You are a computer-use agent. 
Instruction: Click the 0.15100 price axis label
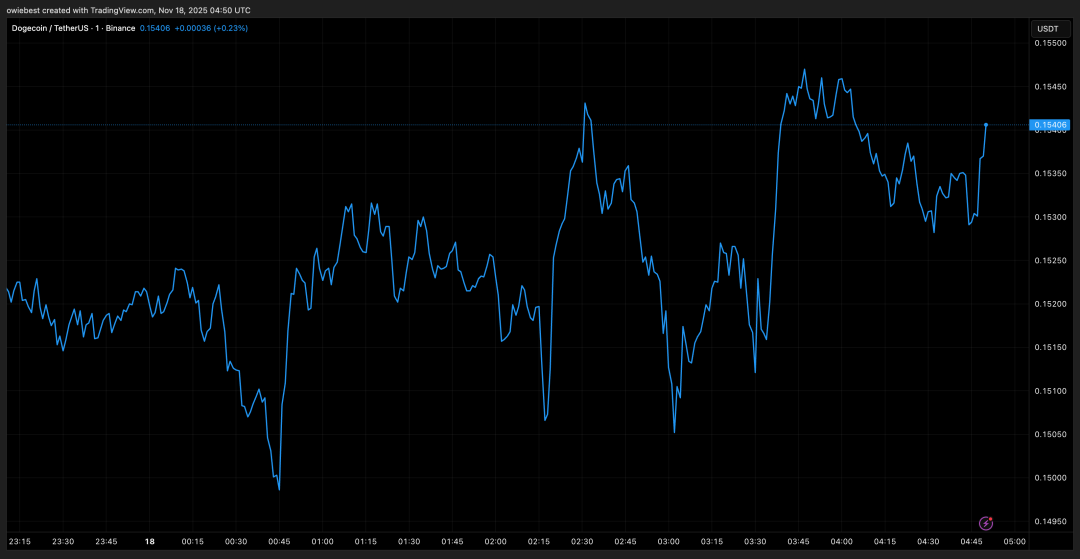[x=1050, y=391]
